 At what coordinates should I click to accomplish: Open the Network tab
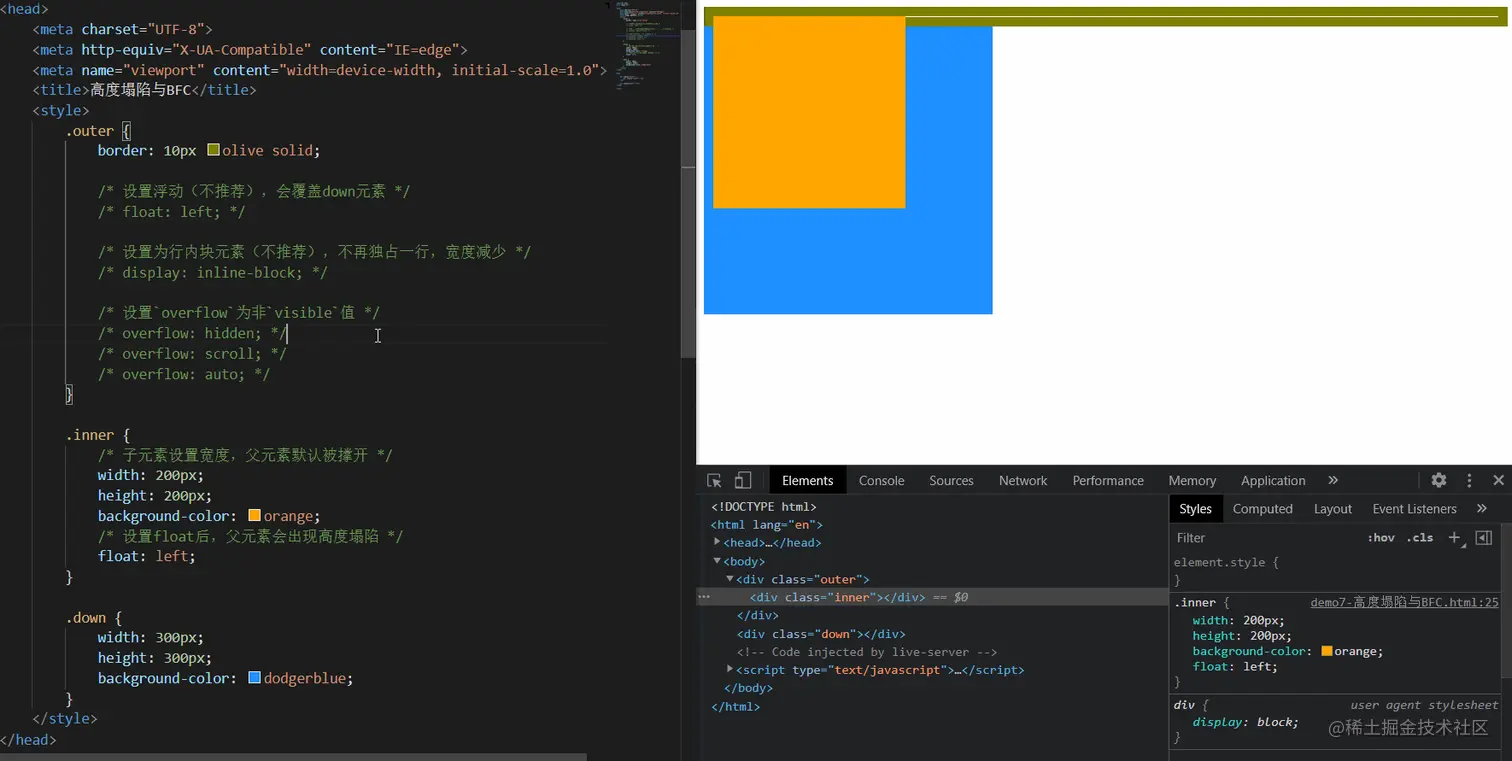pos(1023,480)
